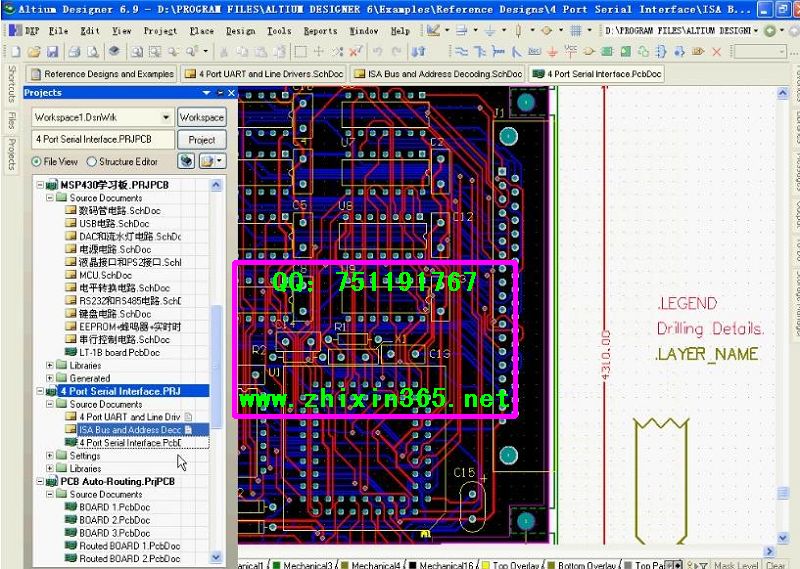Image resolution: width=800 pixels, height=569 pixels.
Task: Click the Project button
Action: (202, 139)
